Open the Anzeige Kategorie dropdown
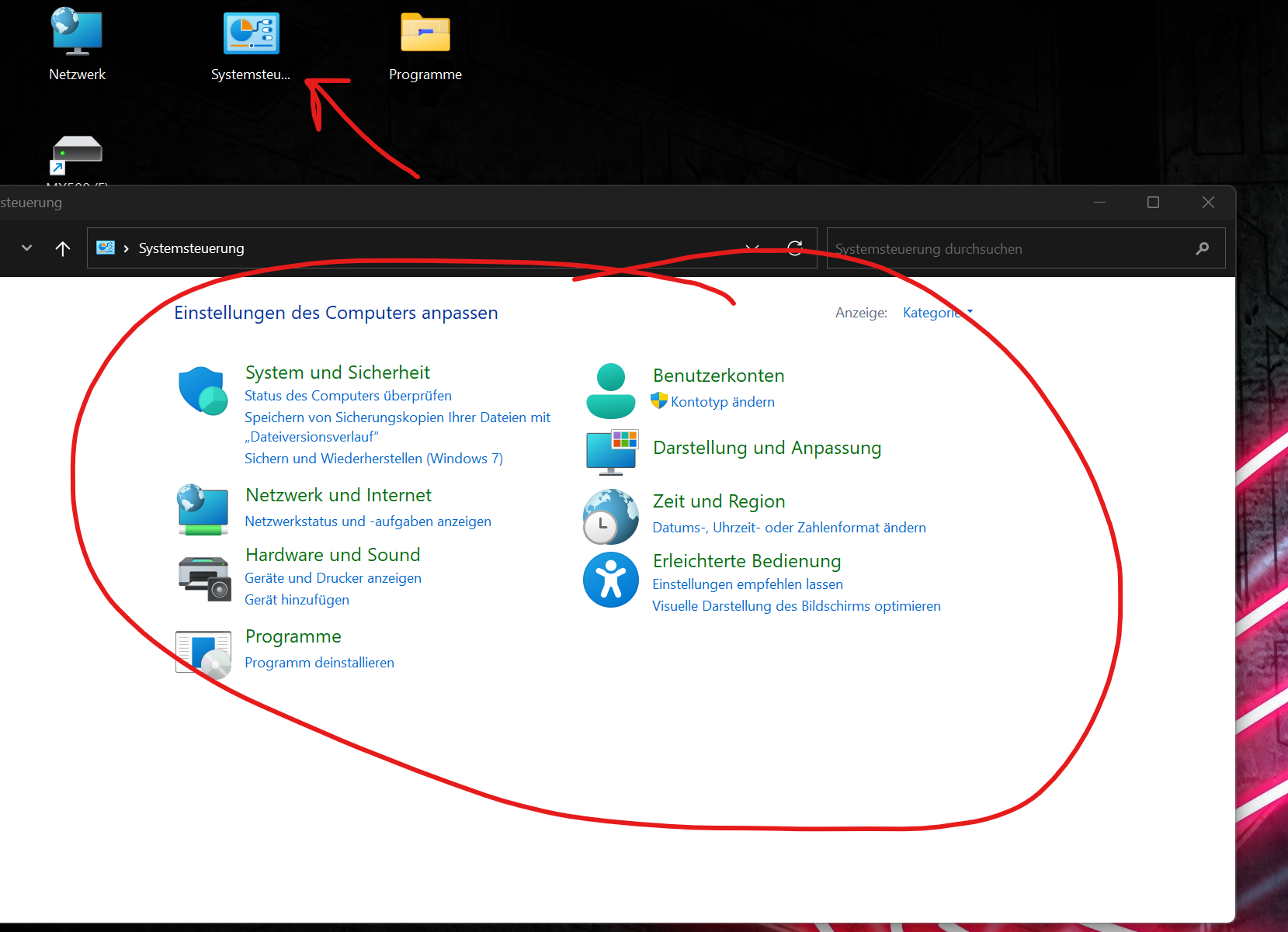Image resolution: width=1288 pixels, height=932 pixels. (x=938, y=313)
